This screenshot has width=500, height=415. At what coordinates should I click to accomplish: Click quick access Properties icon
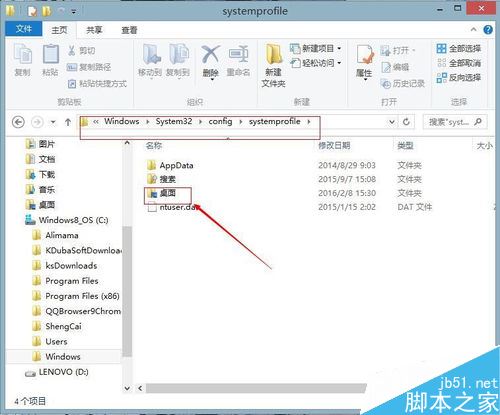33,11
